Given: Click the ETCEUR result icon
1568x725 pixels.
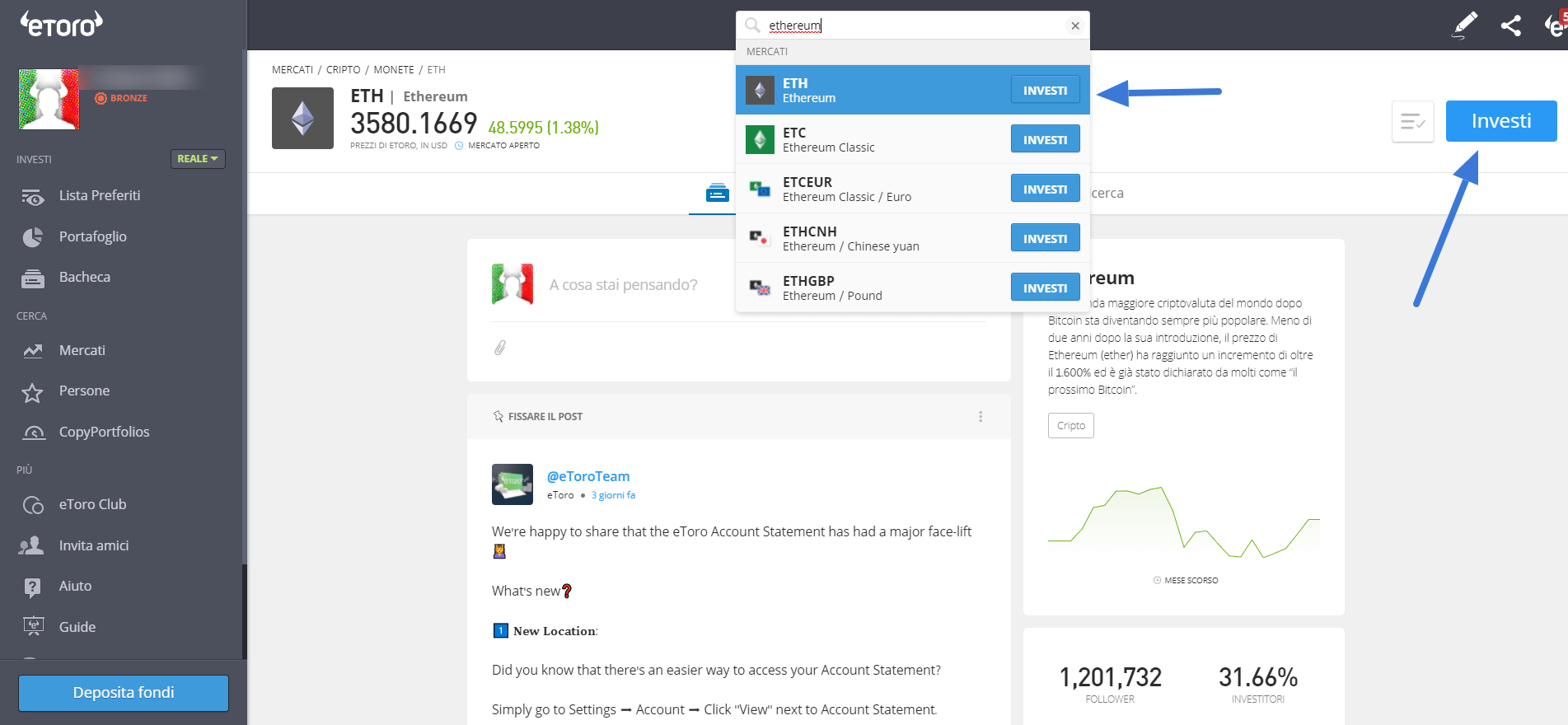Looking at the screenshot, I should click(760, 189).
